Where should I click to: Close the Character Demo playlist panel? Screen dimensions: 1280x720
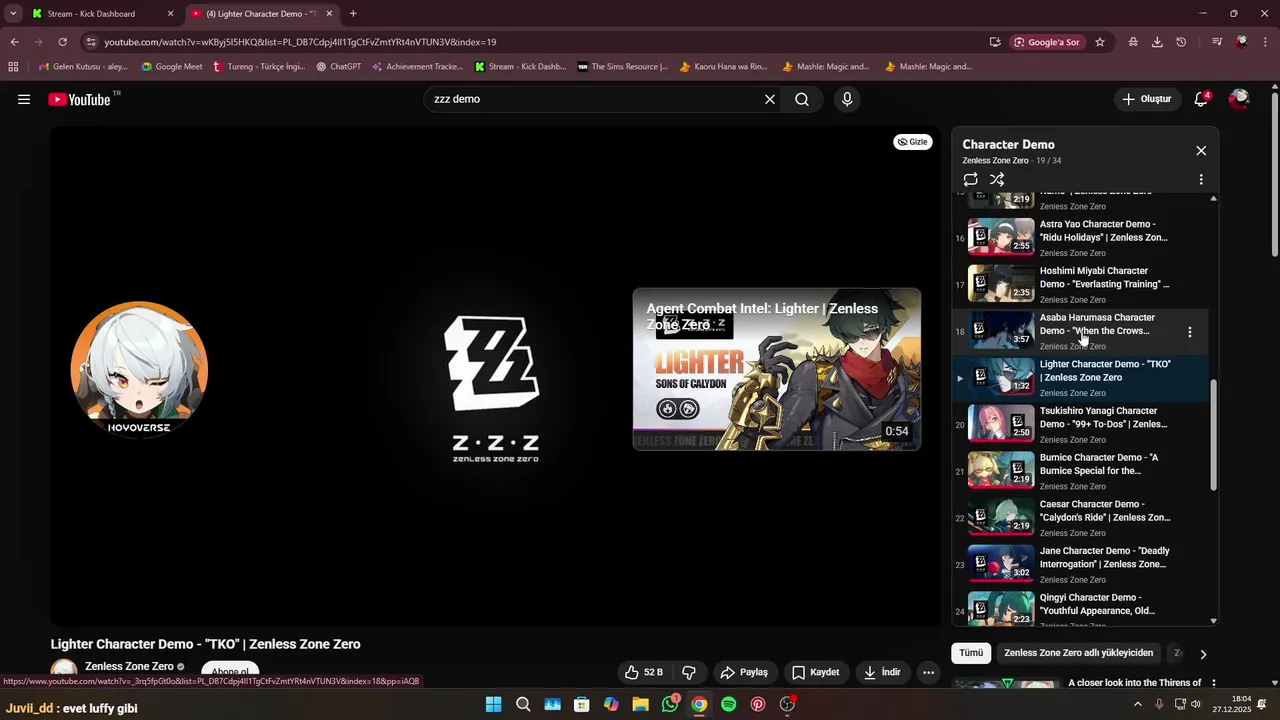click(x=1201, y=151)
